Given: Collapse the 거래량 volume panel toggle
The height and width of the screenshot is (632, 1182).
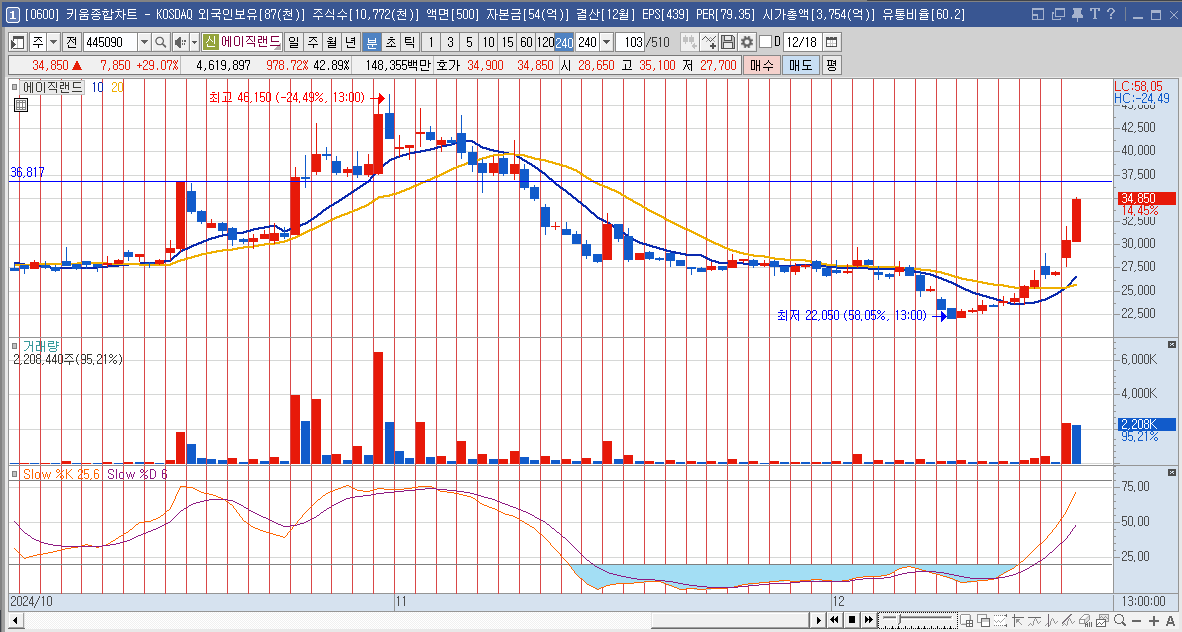Looking at the screenshot, I should click(x=14, y=345).
